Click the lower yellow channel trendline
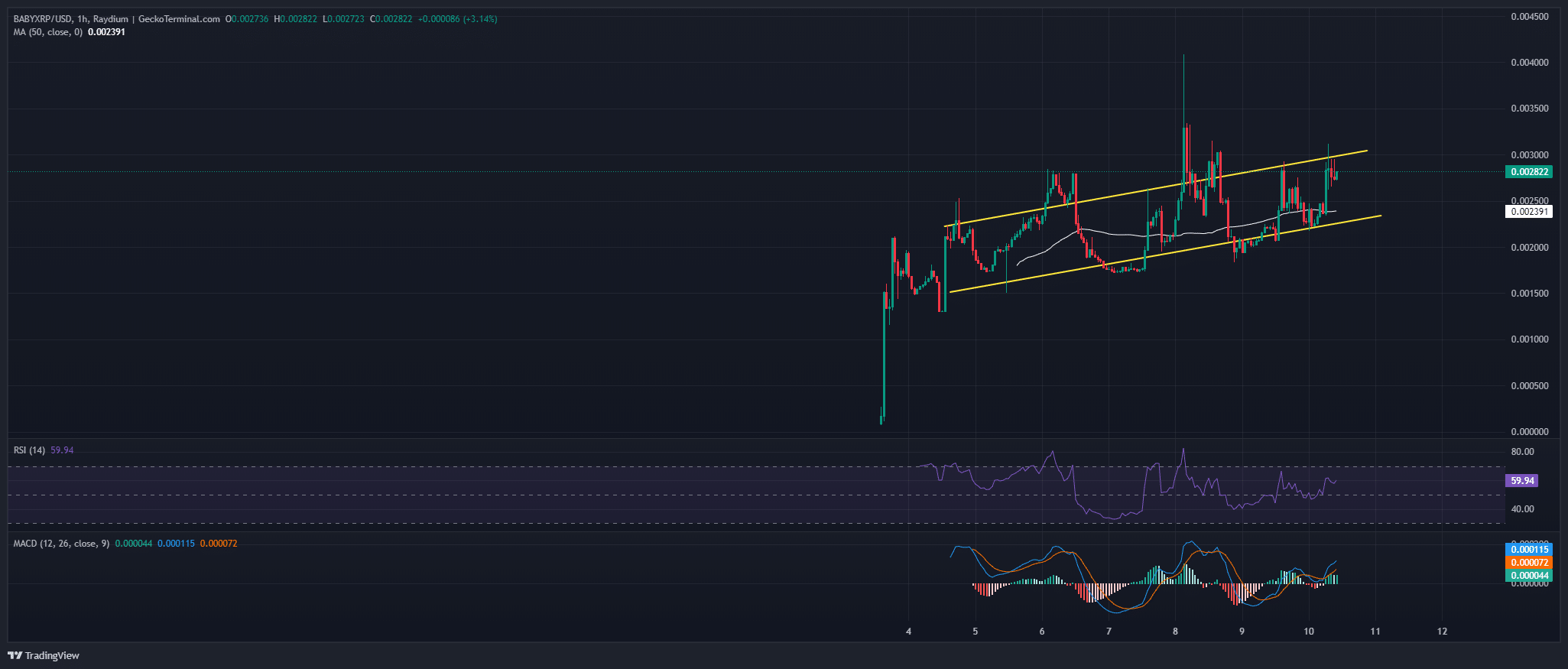The width and height of the screenshot is (1568, 669). point(1165,254)
